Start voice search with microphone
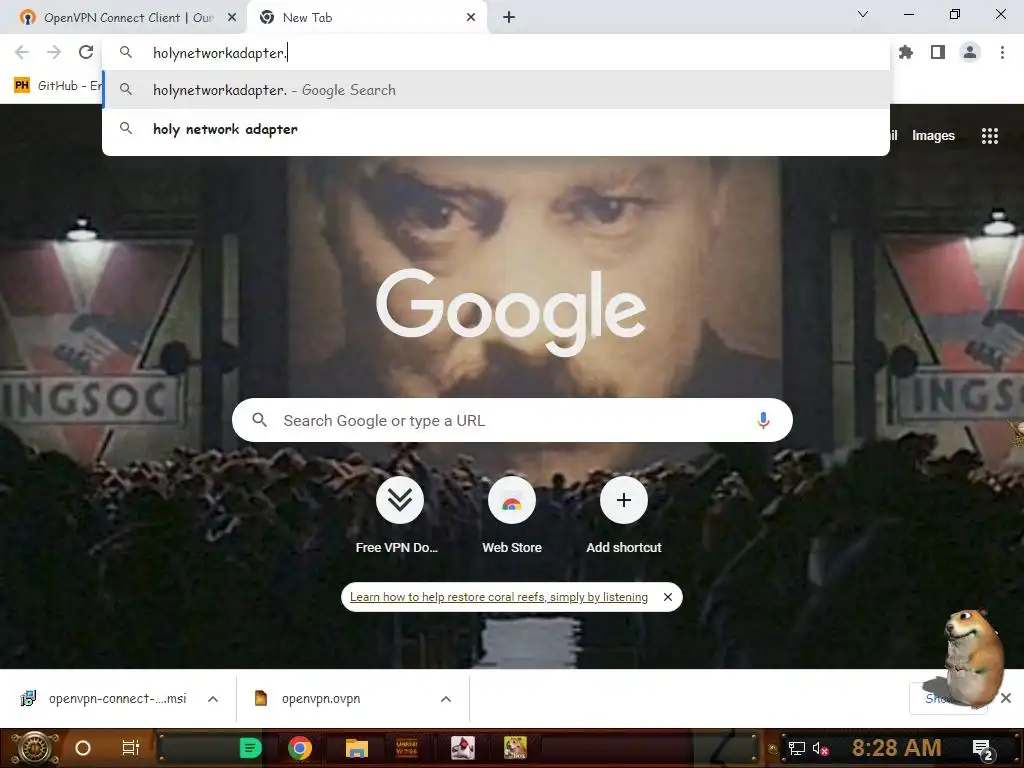Image resolution: width=1024 pixels, height=768 pixels. coord(763,421)
